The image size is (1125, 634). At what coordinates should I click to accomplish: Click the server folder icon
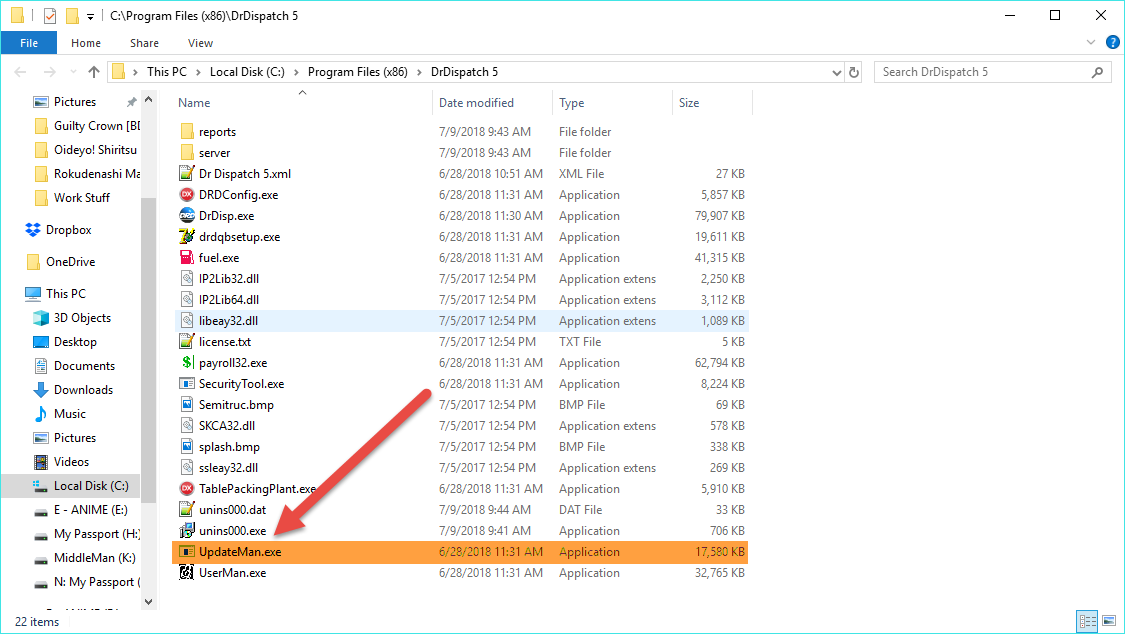tap(187, 152)
